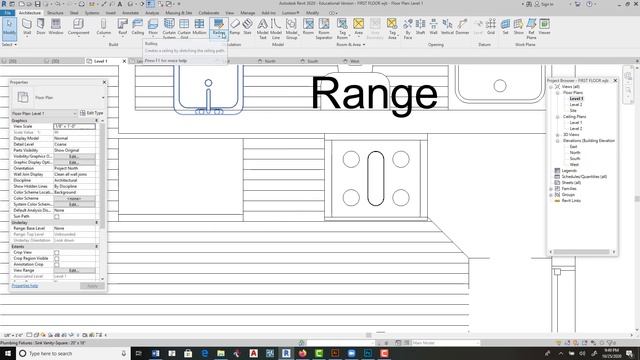The height and width of the screenshot is (360, 640).
Task: Select the Column tool
Action: (x=104, y=27)
